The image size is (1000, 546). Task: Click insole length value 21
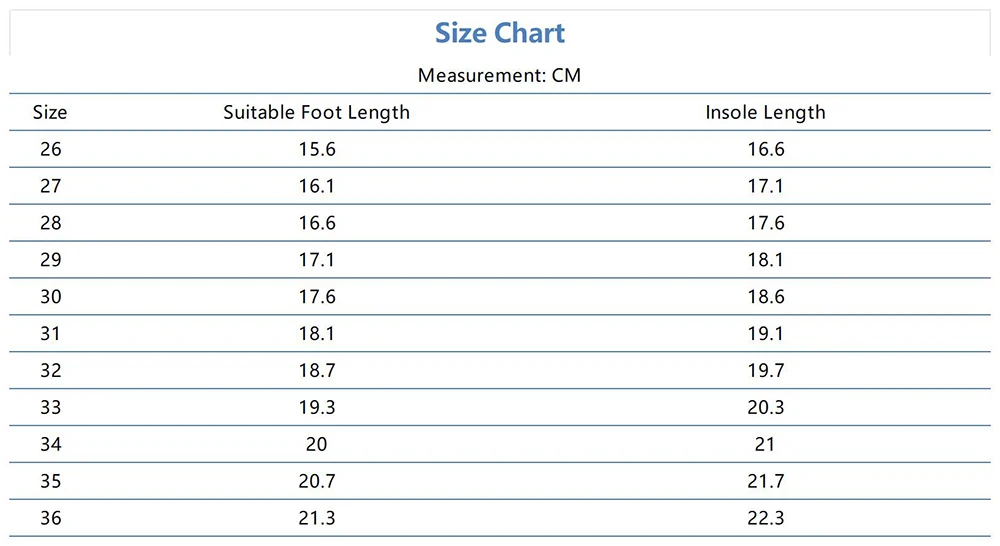[765, 445]
